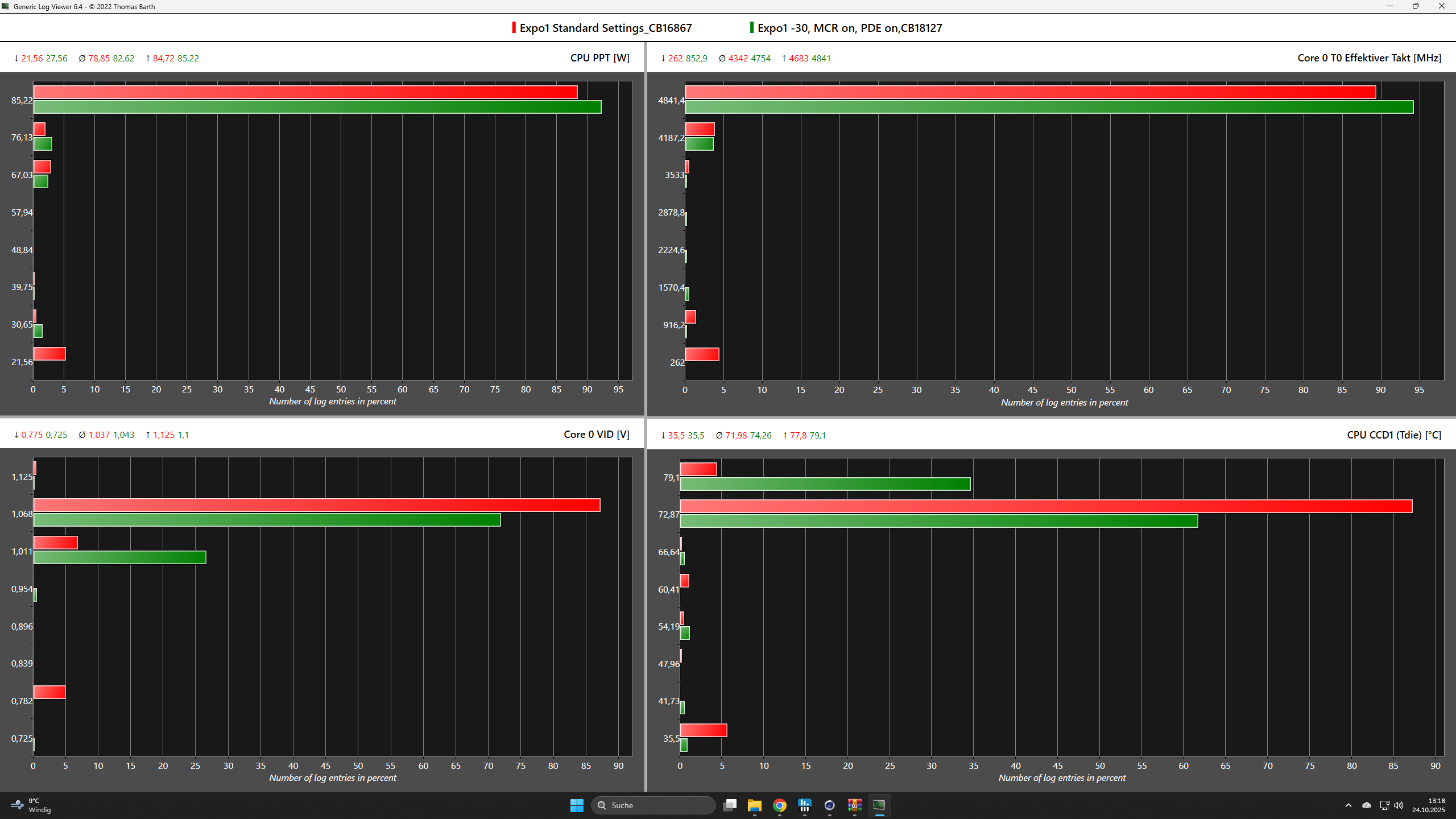Open the network tray icon
Screen dimensions: 1456x819
1384,805
